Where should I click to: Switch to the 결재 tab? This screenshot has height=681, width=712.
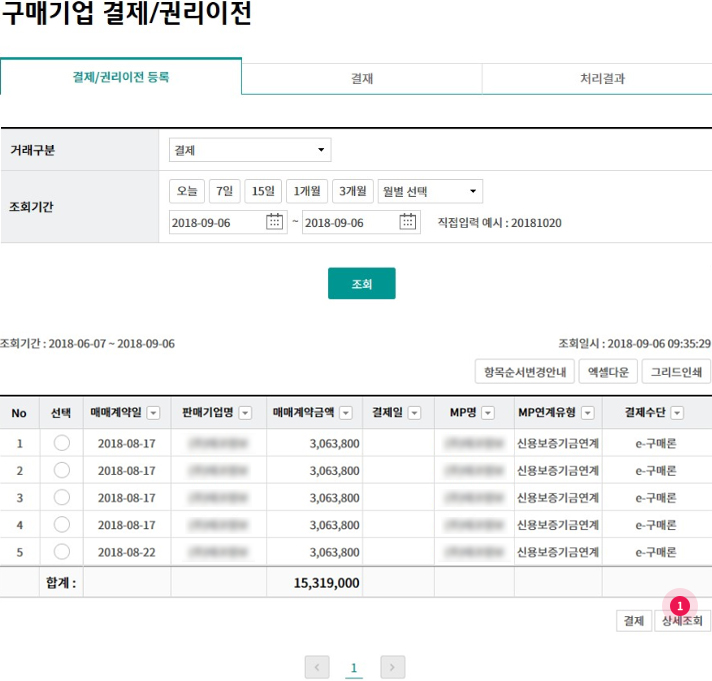[x=361, y=79]
